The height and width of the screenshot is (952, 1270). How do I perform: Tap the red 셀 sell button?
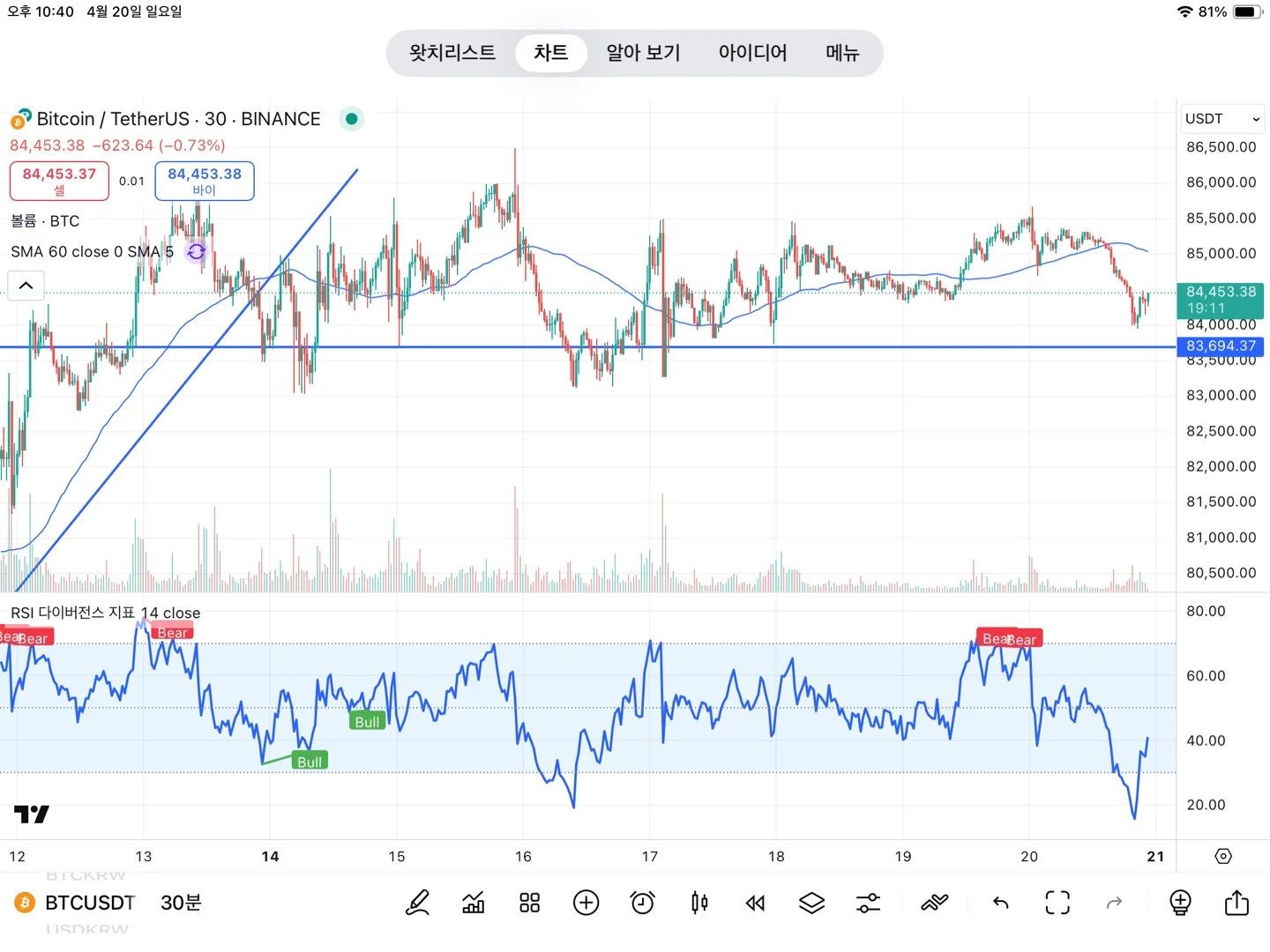(59, 181)
